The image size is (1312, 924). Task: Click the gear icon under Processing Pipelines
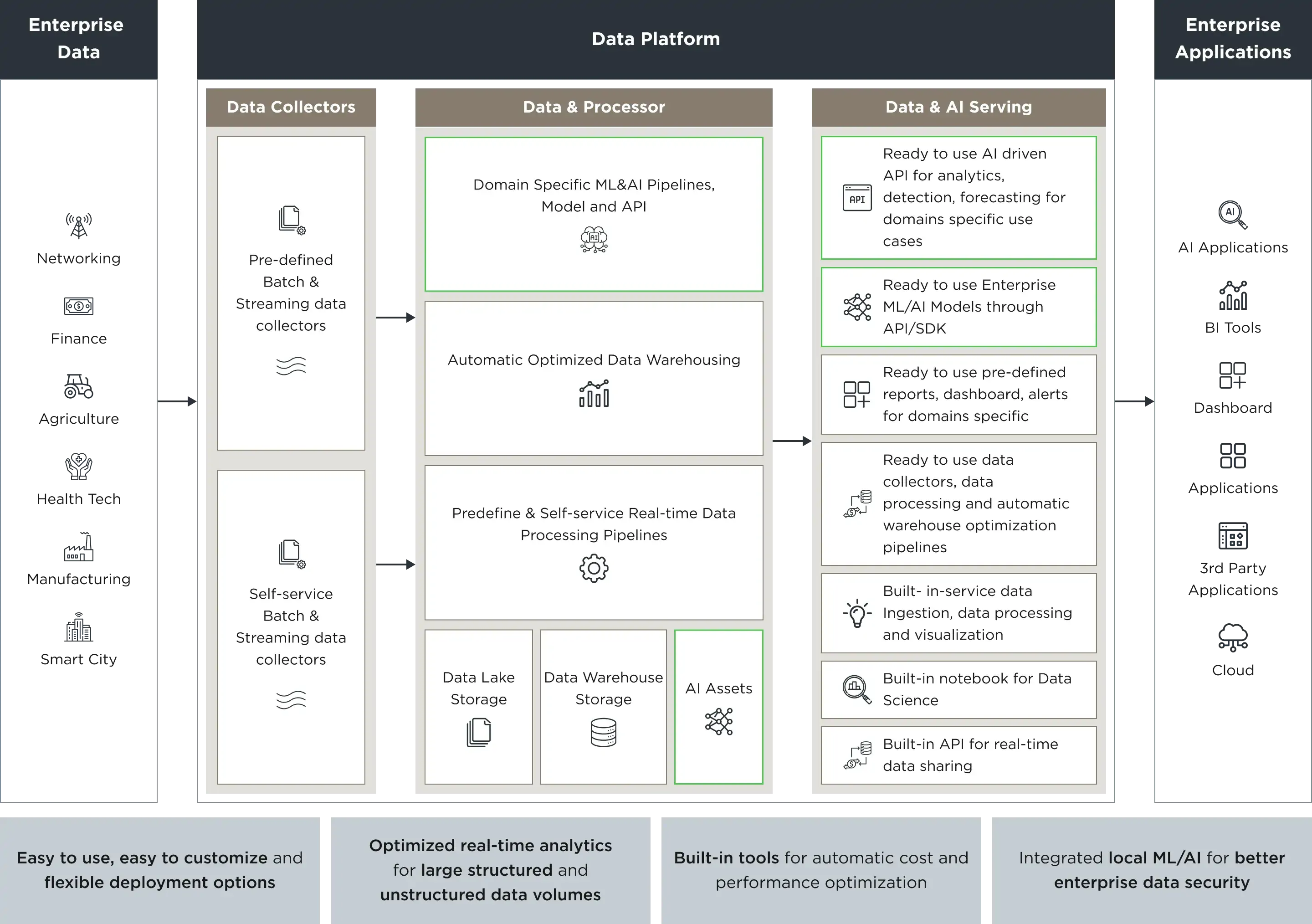click(x=594, y=568)
